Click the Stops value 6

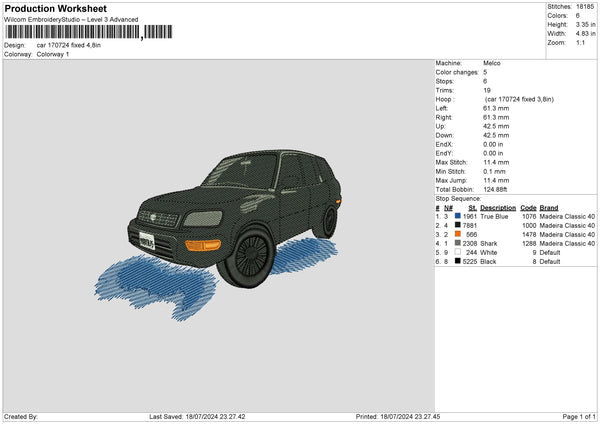point(485,81)
